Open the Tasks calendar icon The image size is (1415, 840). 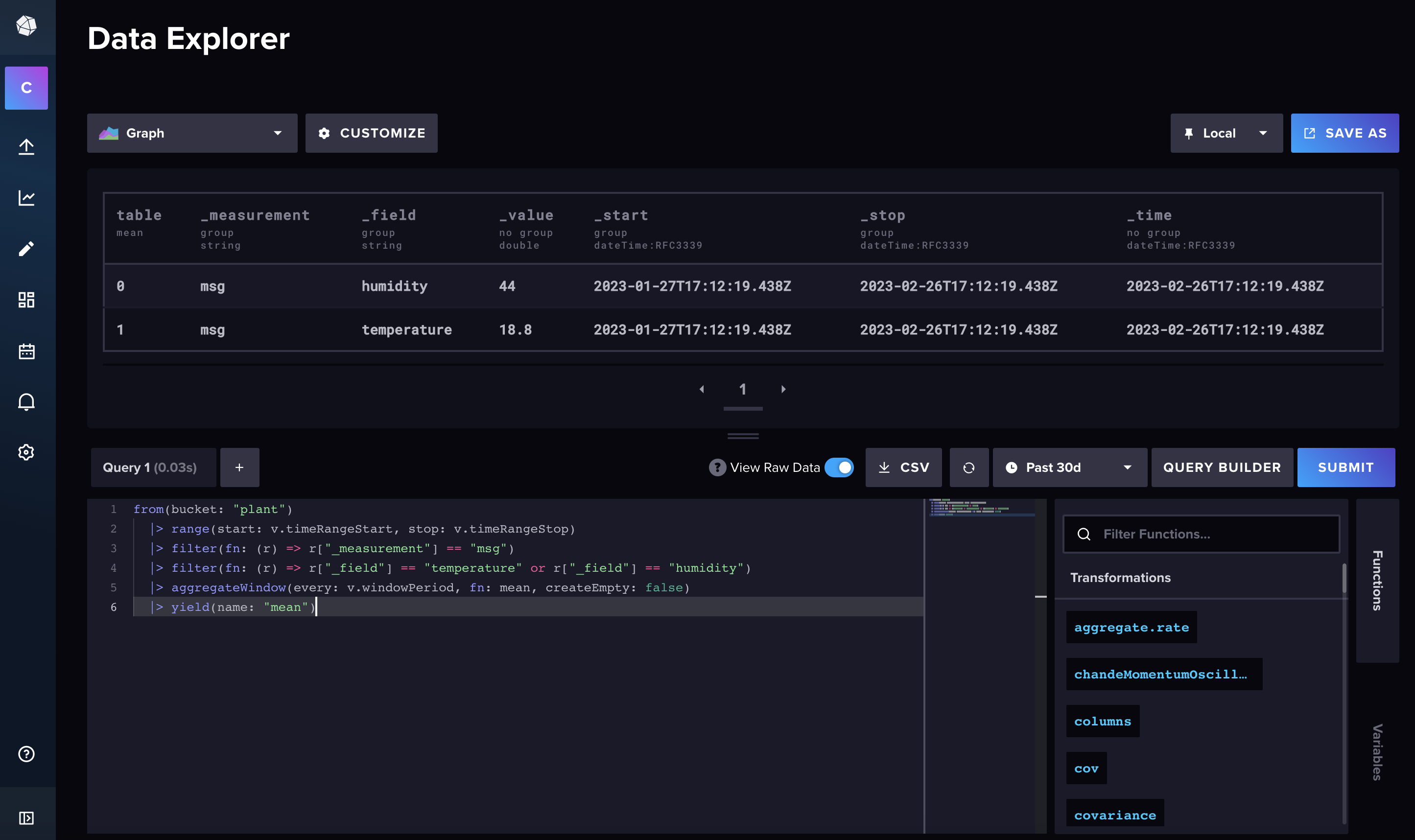click(26, 351)
